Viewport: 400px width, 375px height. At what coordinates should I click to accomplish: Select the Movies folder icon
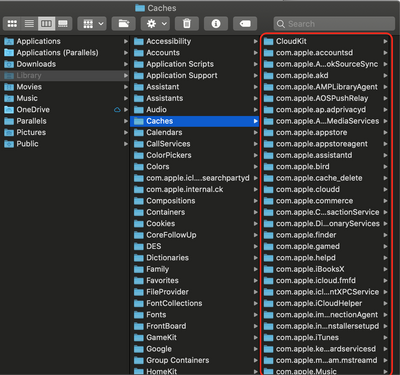[9, 87]
